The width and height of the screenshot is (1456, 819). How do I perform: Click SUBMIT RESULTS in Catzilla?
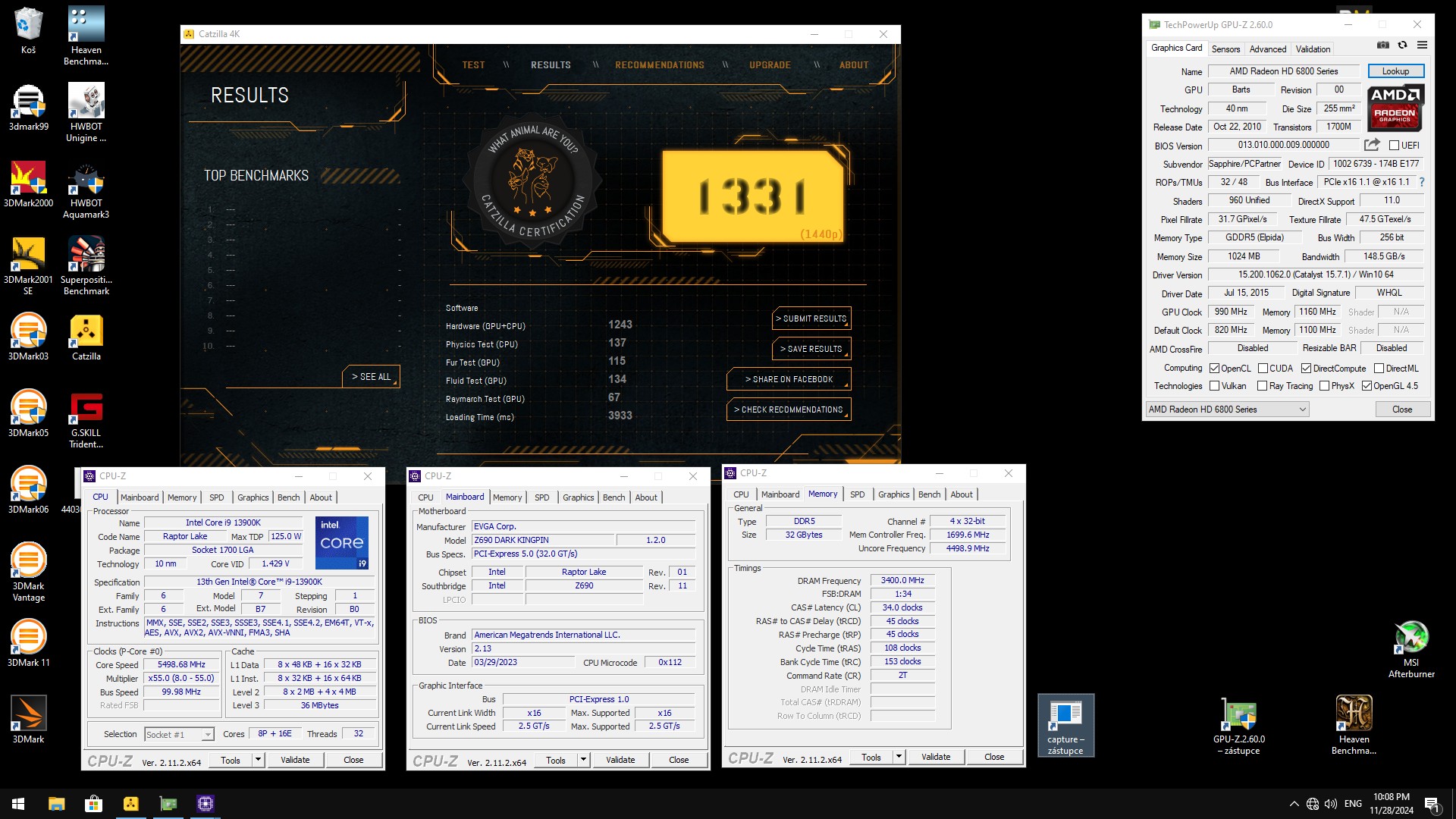(811, 318)
